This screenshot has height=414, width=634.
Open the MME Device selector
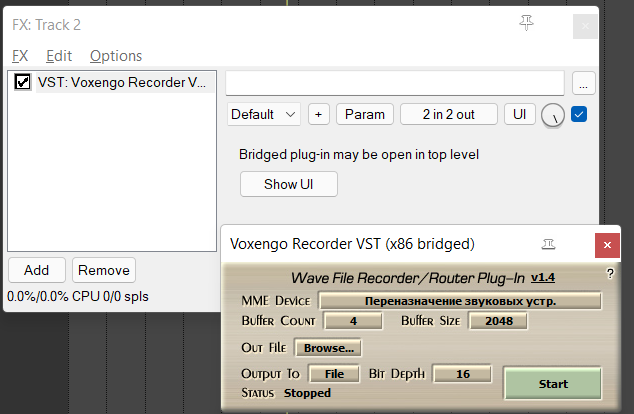(x=460, y=300)
